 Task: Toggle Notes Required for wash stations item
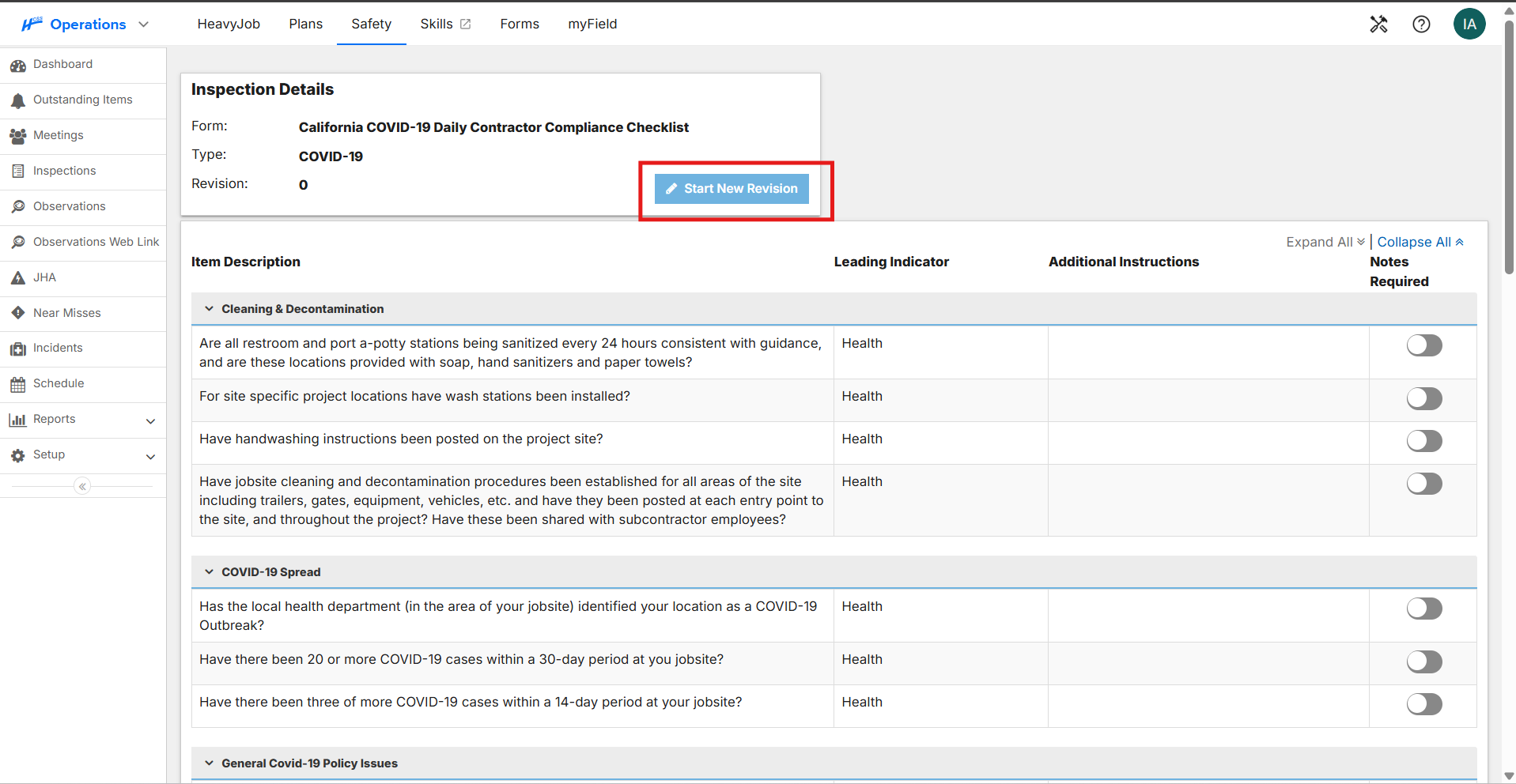tap(1424, 398)
